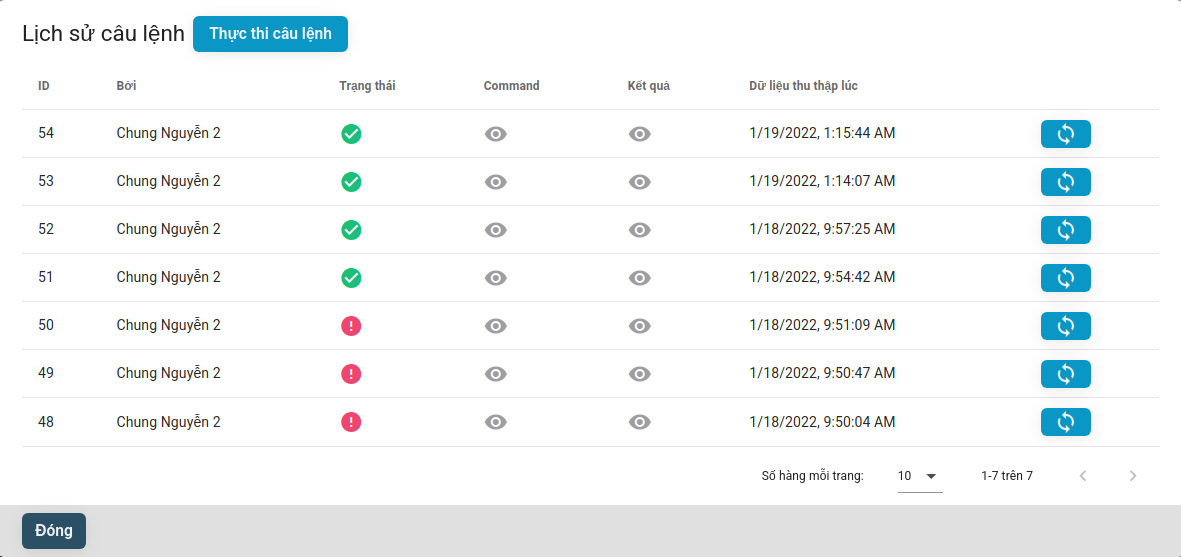
Task: Click the ID column header
Action: click(x=44, y=86)
